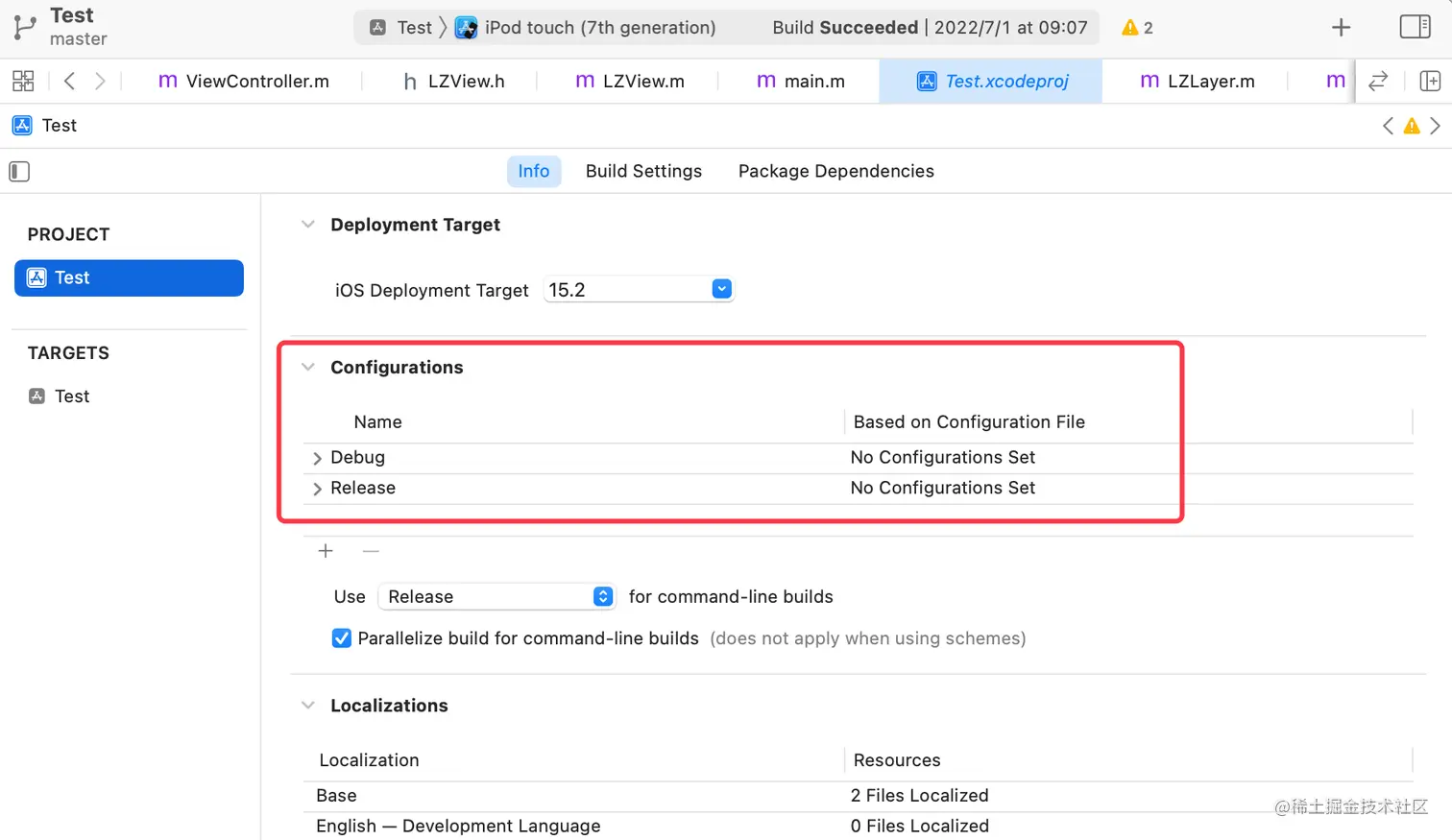1452x840 pixels.
Task: Click the Test project icon in jump bar
Action: coord(22,126)
